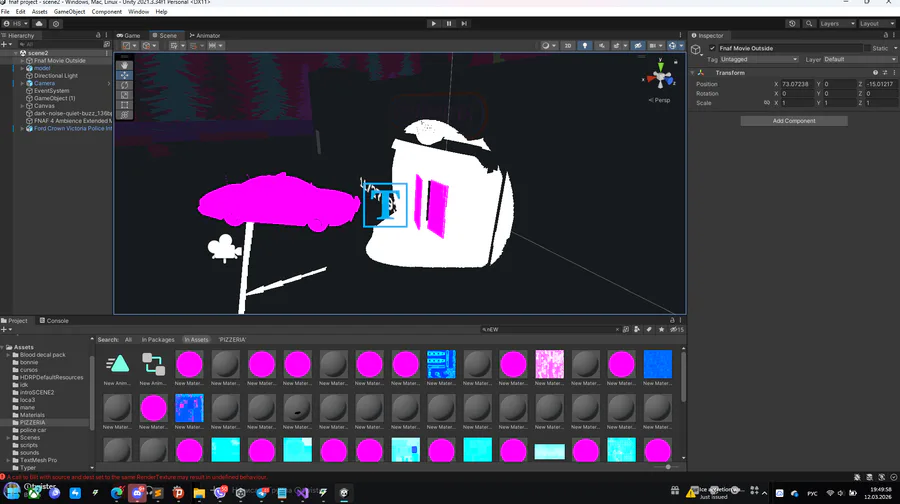The image size is (900, 504).
Task: Toggle the scene gizmo rotation lock
Action: 676,61
